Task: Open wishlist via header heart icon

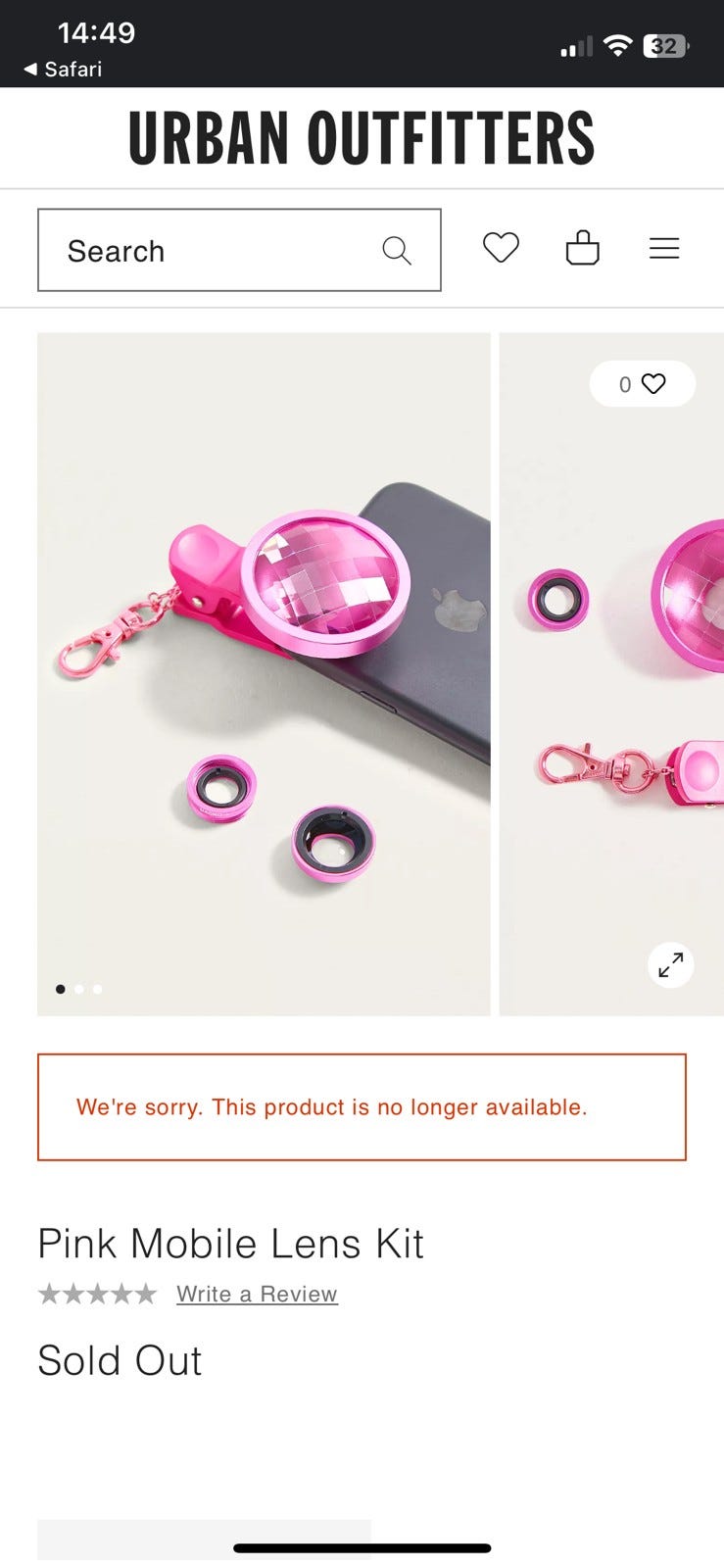Action: tap(501, 248)
